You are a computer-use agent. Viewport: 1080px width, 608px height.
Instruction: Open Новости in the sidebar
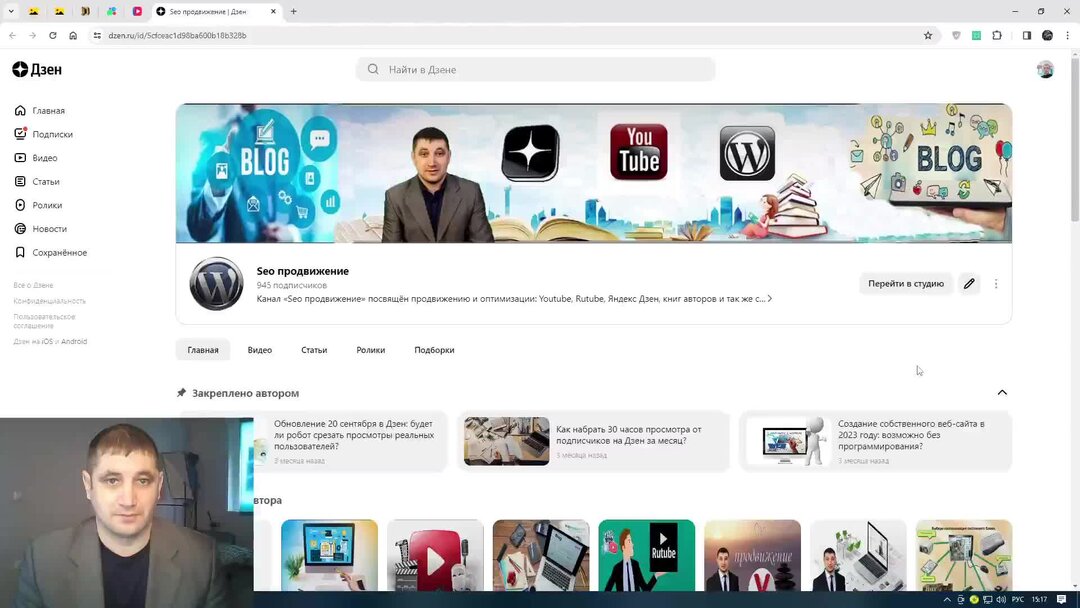click(x=41, y=229)
